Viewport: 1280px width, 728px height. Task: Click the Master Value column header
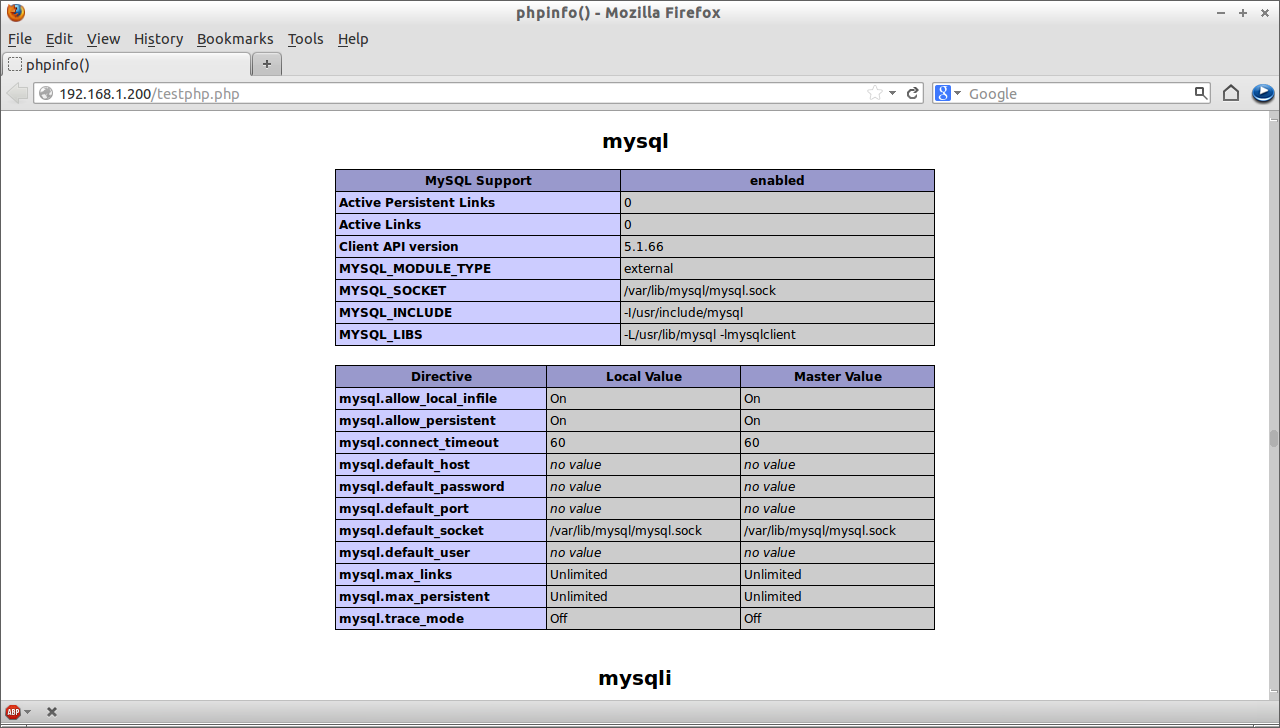point(838,377)
